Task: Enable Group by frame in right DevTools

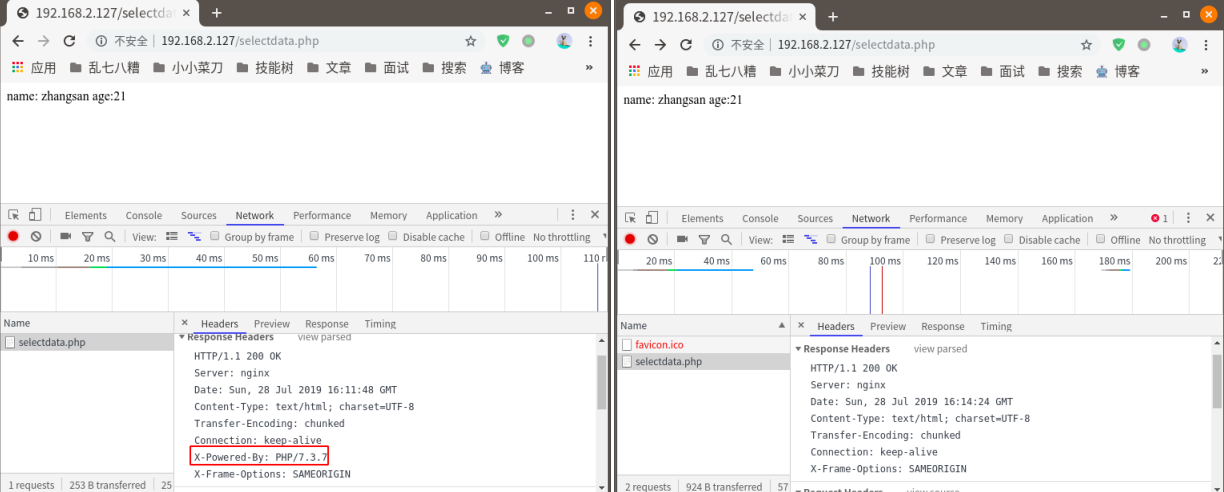Action: point(830,240)
